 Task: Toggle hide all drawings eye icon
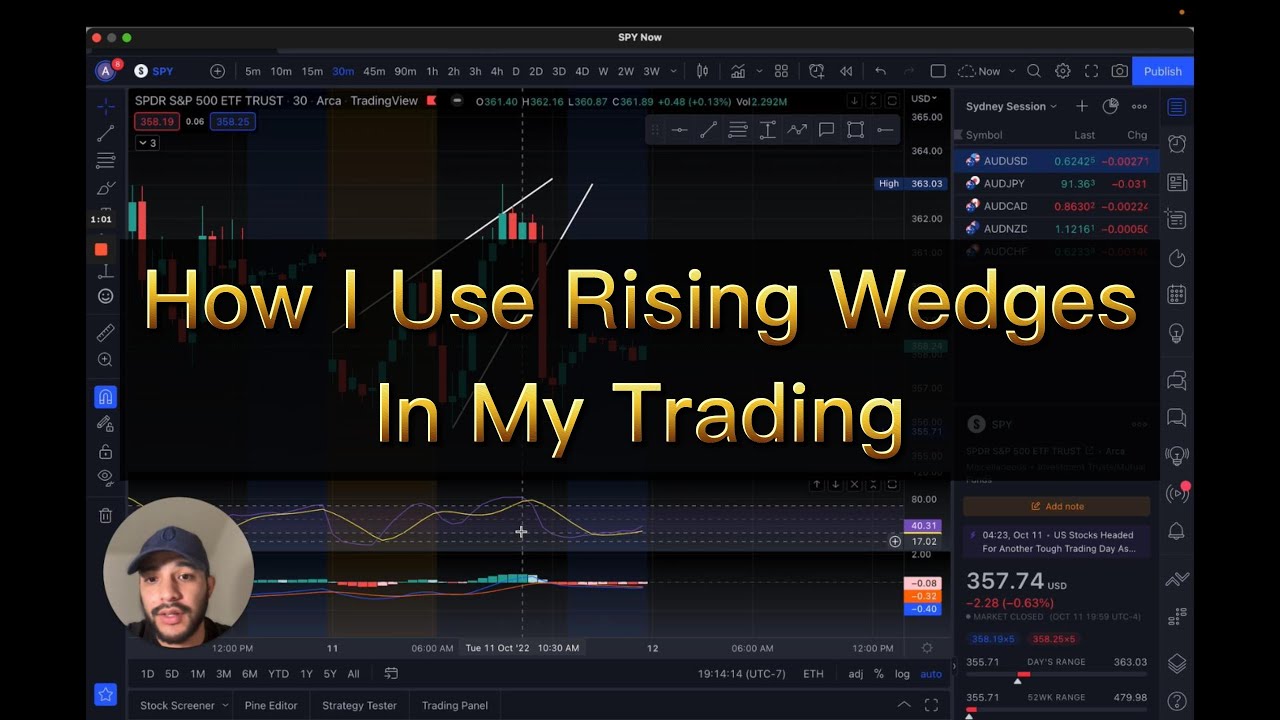coord(105,478)
